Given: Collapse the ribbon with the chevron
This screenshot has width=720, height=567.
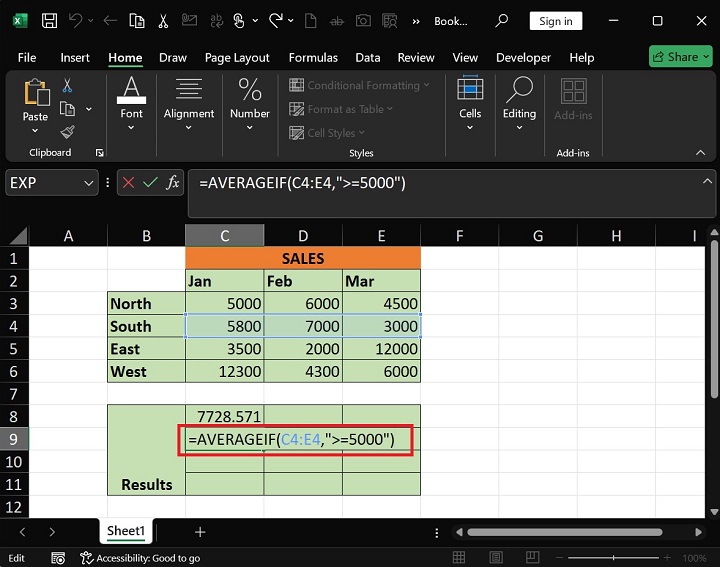Looking at the screenshot, I should pos(701,153).
